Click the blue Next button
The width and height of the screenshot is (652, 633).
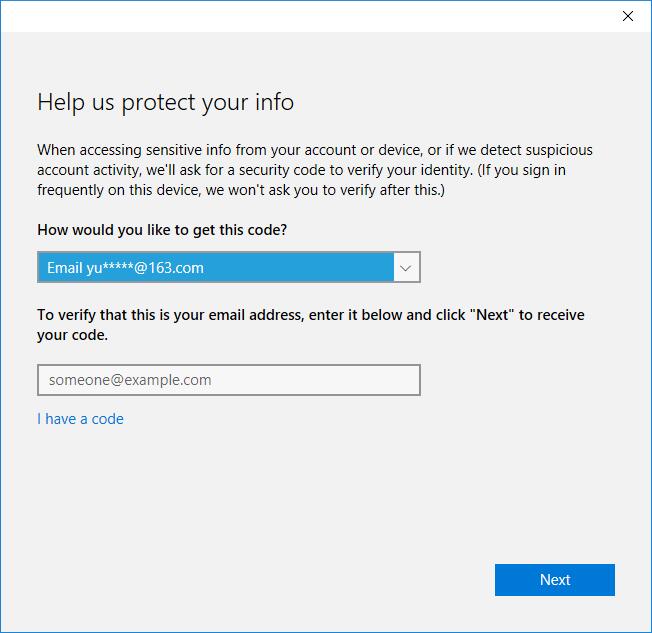pos(555,580)
